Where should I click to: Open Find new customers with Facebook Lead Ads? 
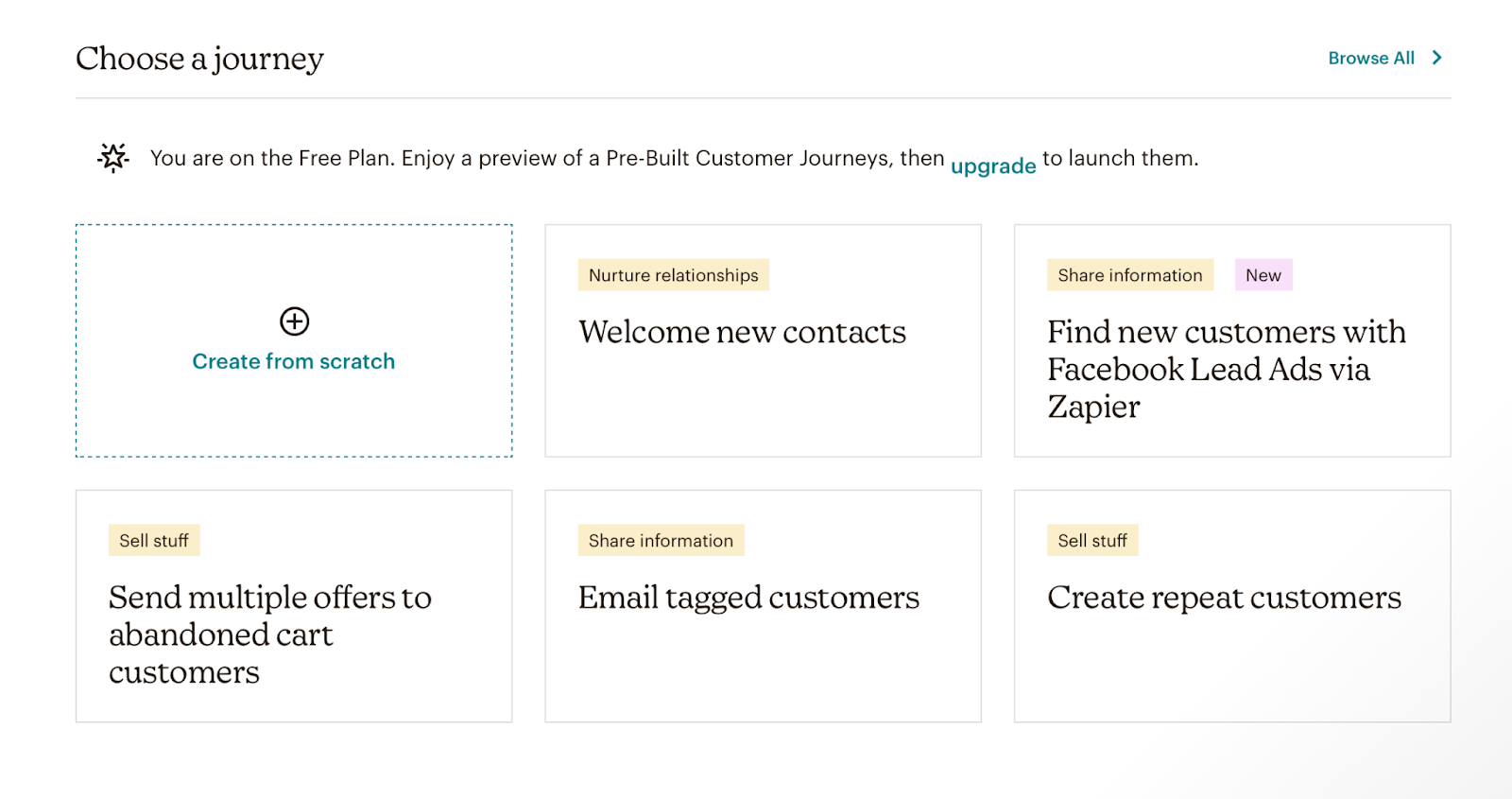tap(1226, 369)
